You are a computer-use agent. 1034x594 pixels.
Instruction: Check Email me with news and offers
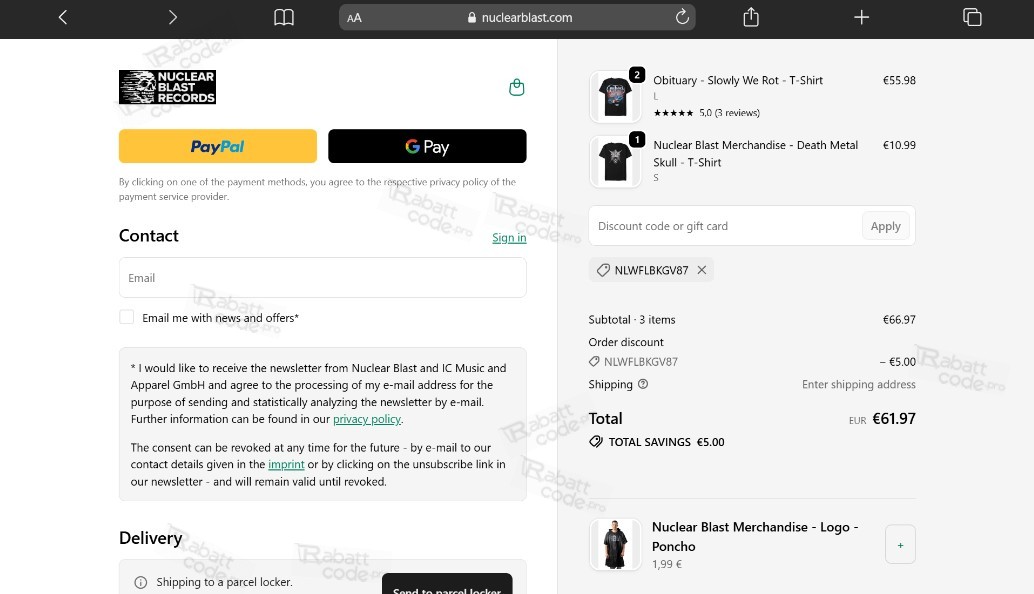(x=127, y=317)
